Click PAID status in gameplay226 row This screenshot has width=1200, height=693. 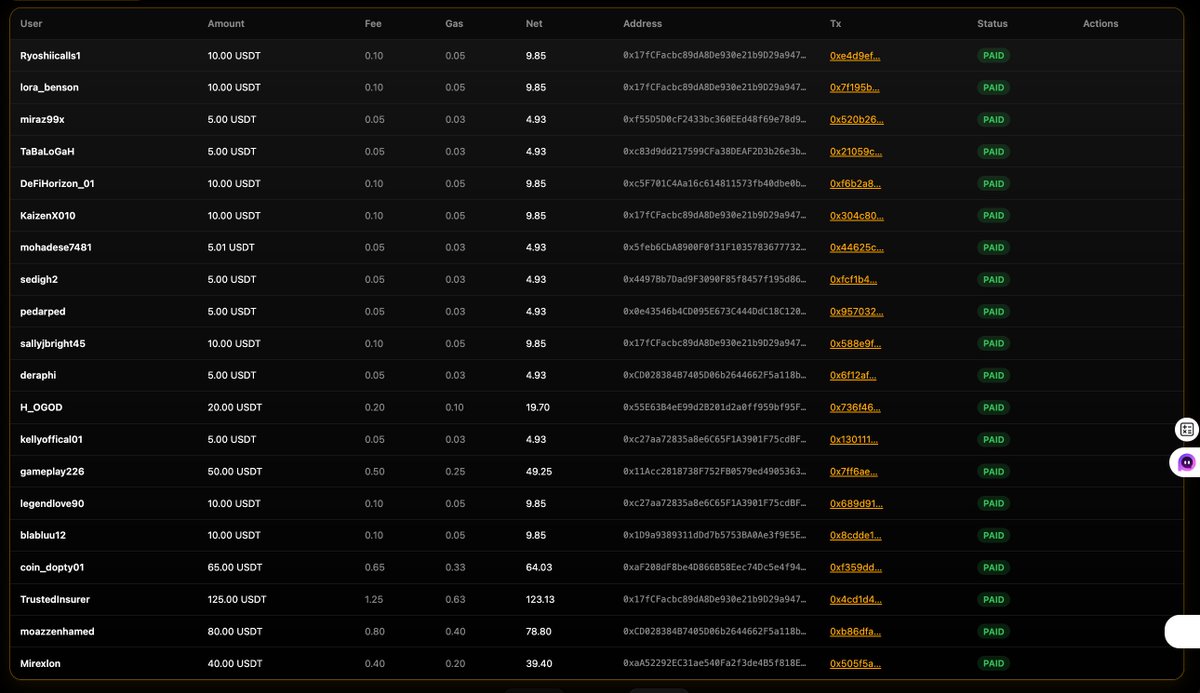993,472
